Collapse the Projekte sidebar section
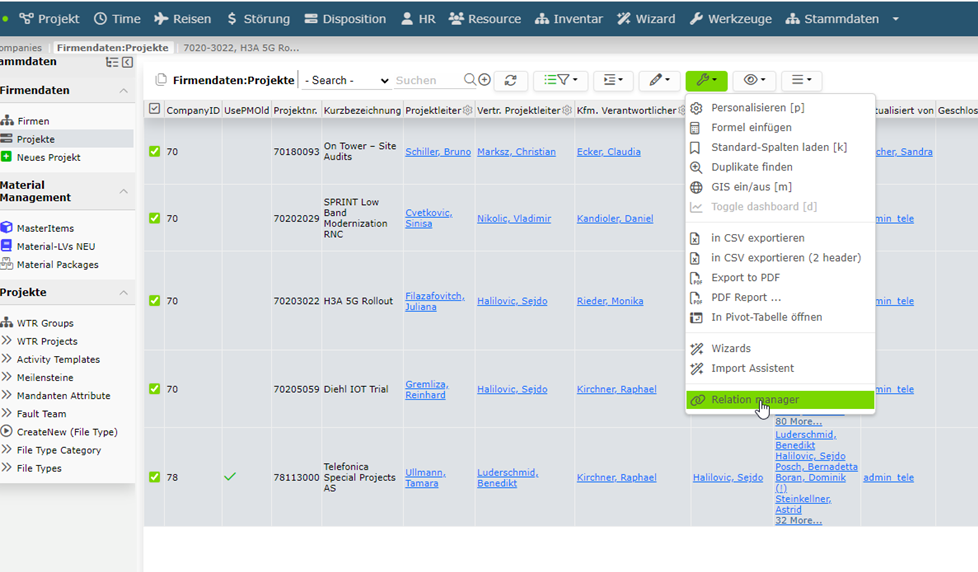This screenshot has height=572, width=978. 123,293
